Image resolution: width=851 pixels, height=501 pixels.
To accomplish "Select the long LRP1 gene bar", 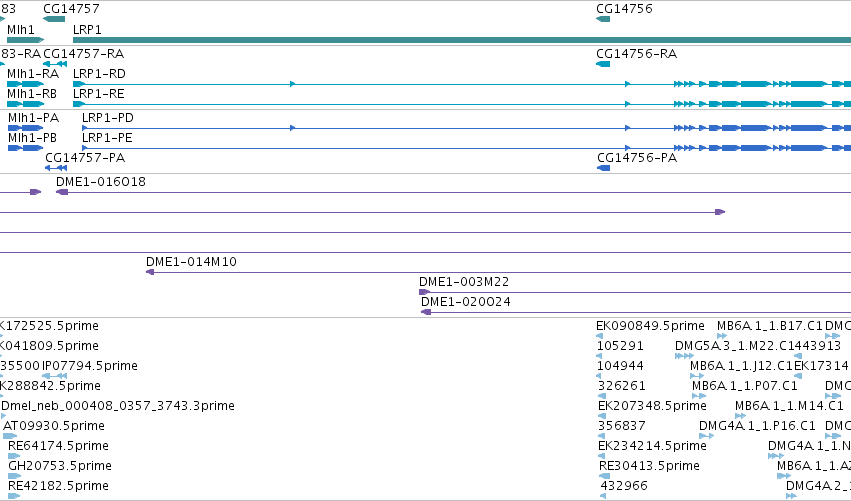I will click(x=462, y=40).
